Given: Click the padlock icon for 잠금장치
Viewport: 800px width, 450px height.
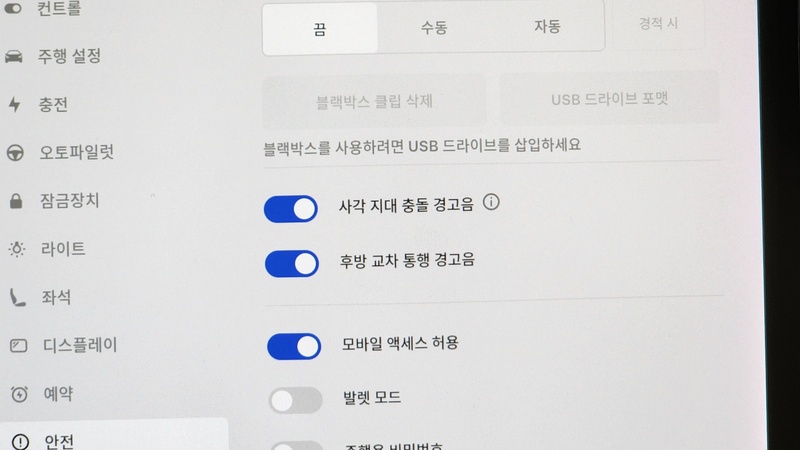Looking at the screenshot, I should point(16,202).
